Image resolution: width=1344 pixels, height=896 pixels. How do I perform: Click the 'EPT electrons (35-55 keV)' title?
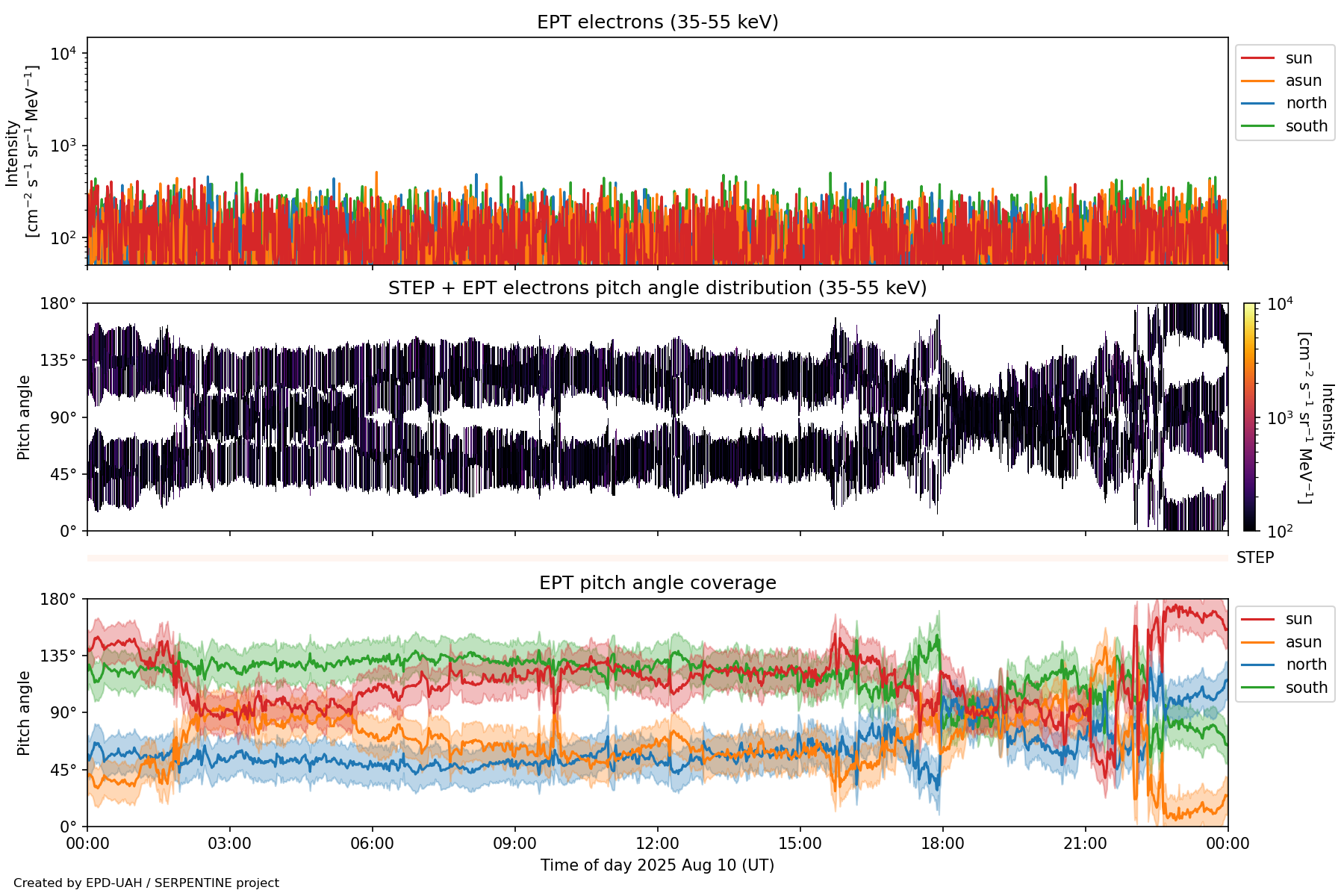pos(657,22)
